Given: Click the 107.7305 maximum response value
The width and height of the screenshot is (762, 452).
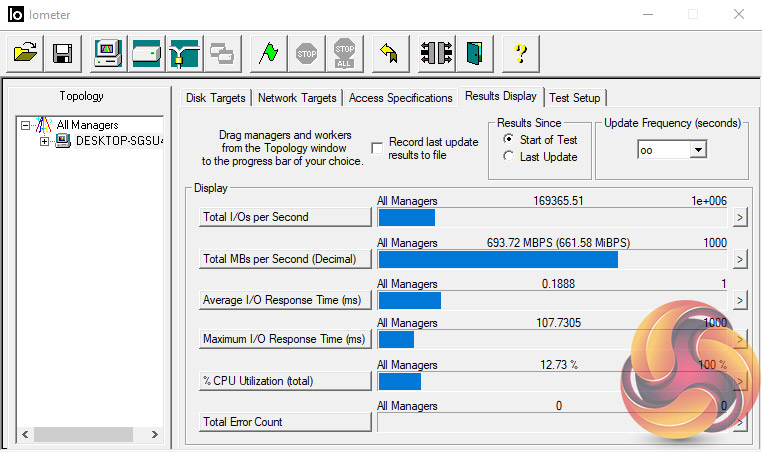Looking at the screenshot, I should [558, 323].
